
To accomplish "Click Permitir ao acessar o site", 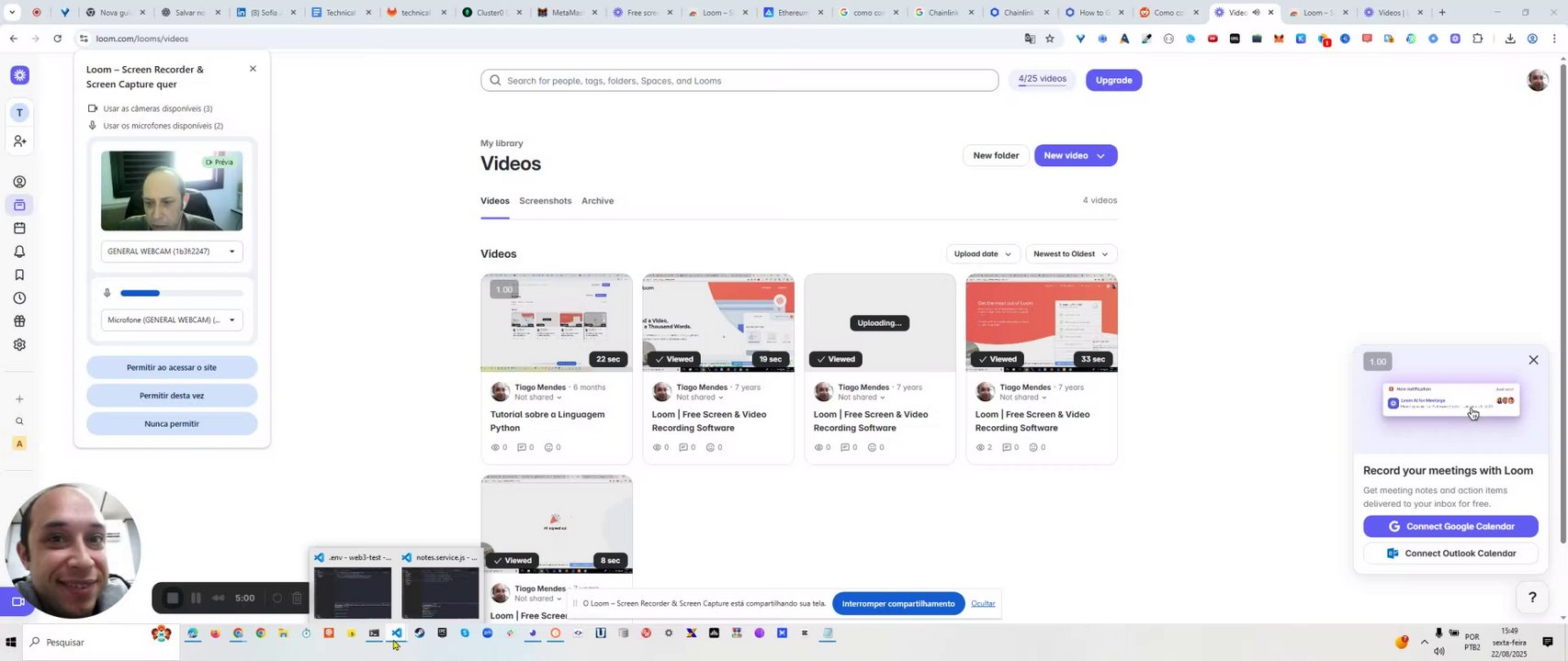I will pos(172,368).
